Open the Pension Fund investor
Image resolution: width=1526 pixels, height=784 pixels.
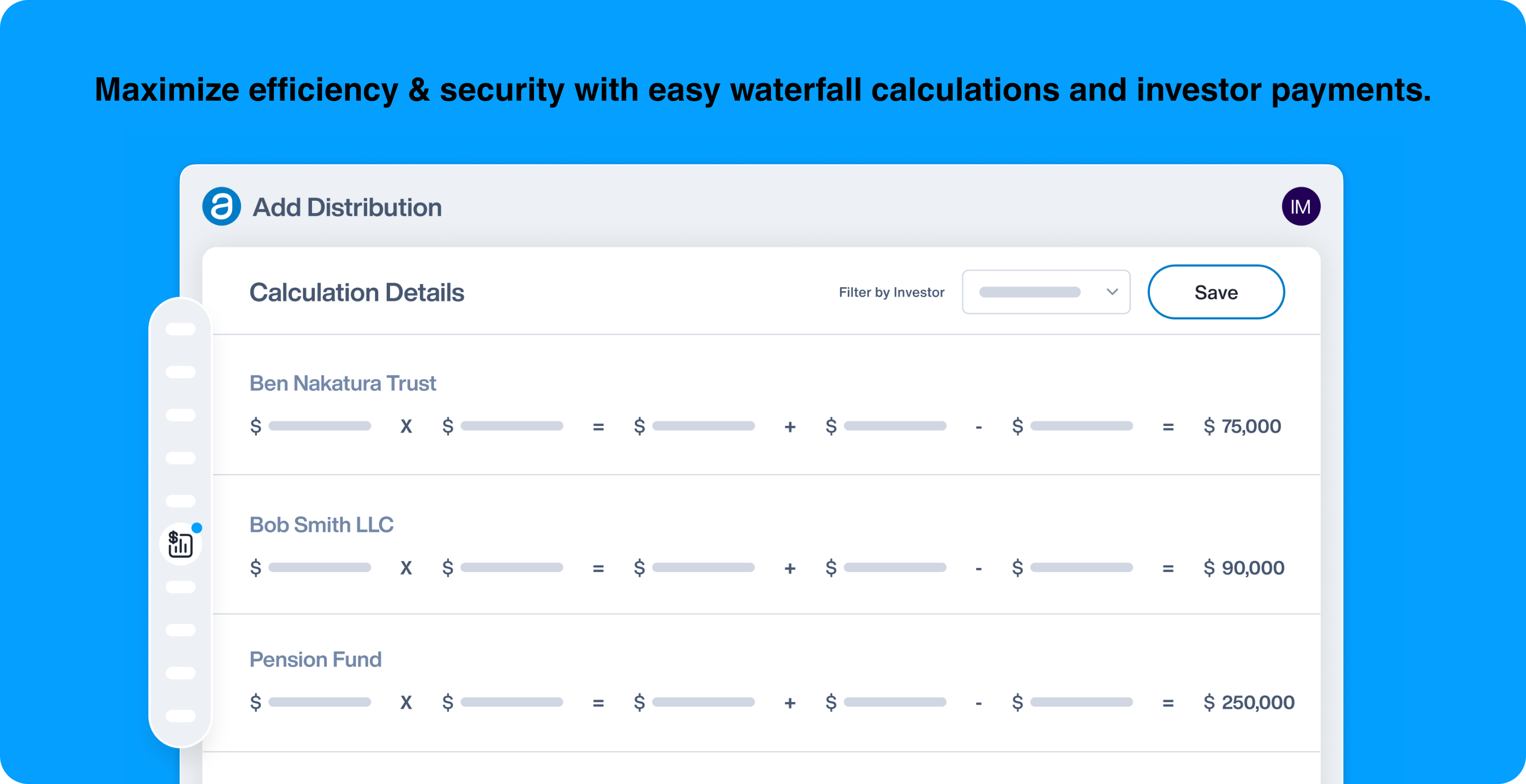(315, 659)
